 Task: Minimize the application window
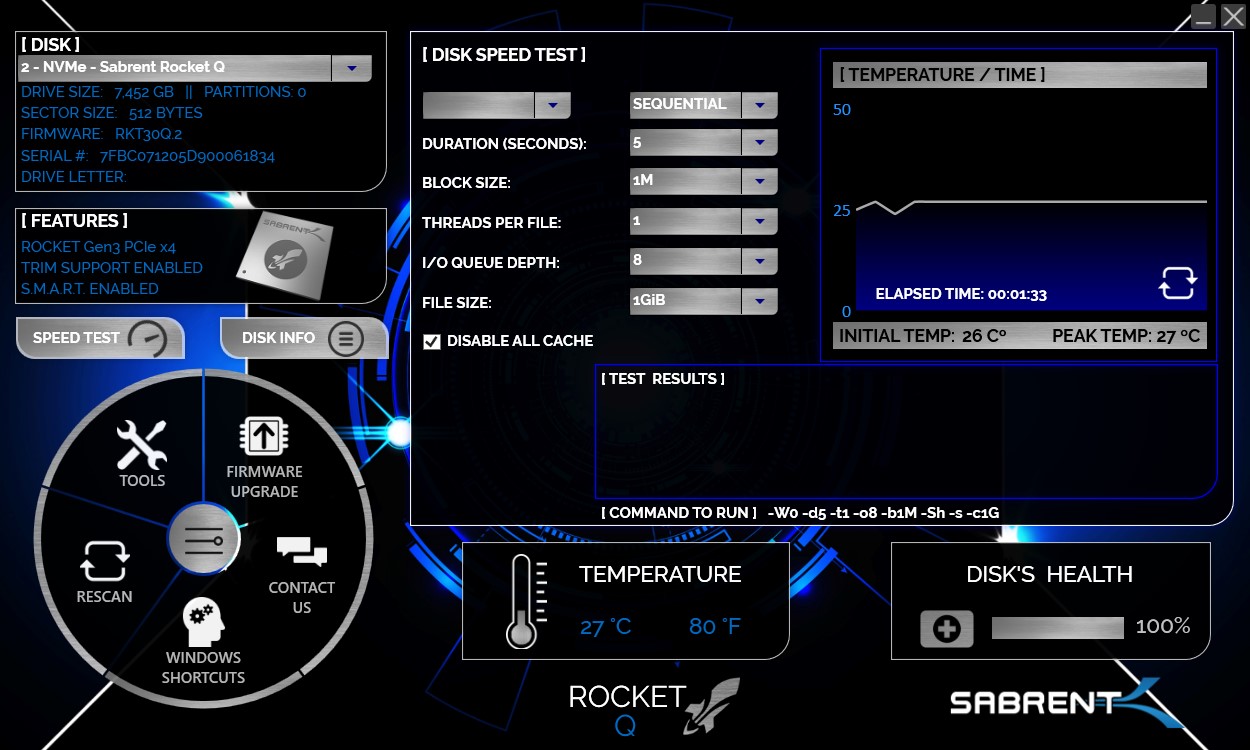point(1203,16)
